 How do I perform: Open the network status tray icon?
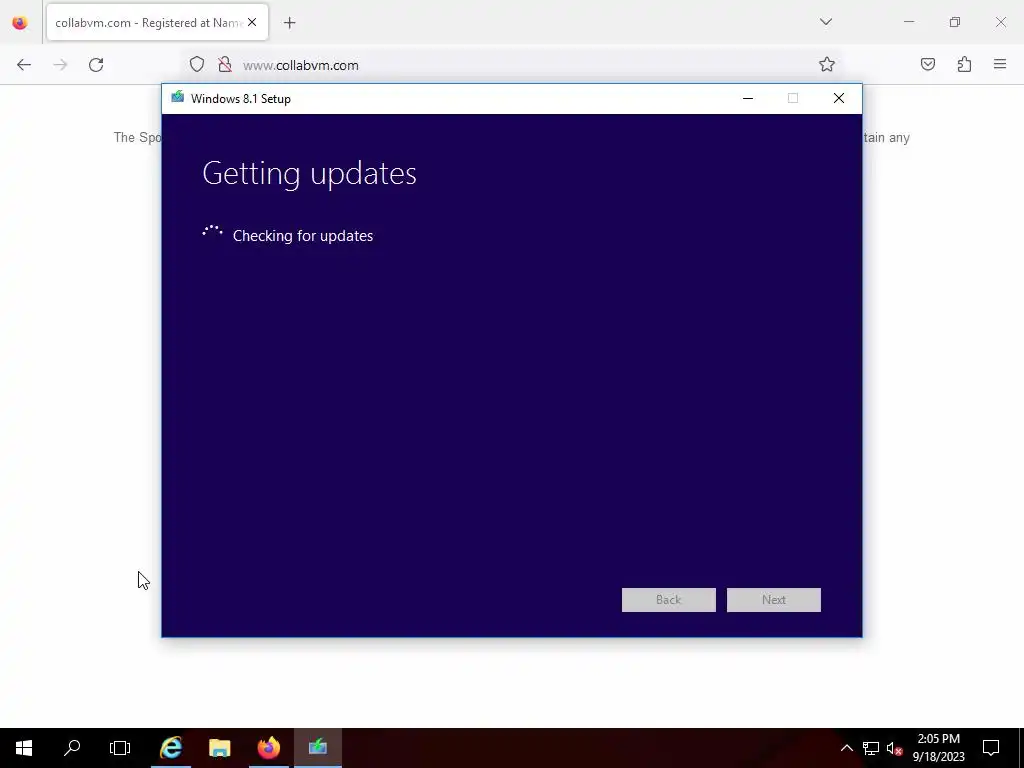pyautogui.click(x=871, y=748)
